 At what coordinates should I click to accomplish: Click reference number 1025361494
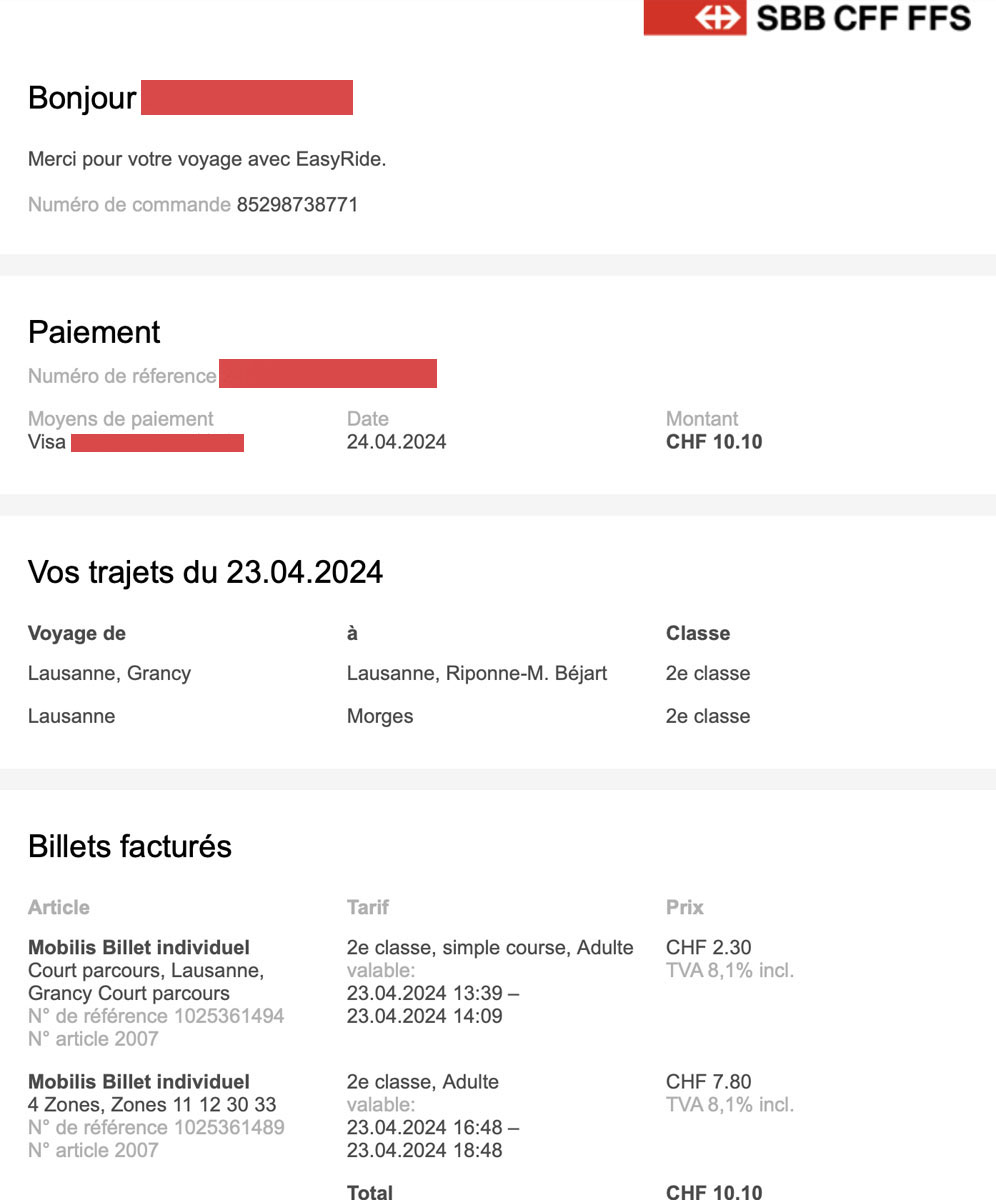(229, 1016)
